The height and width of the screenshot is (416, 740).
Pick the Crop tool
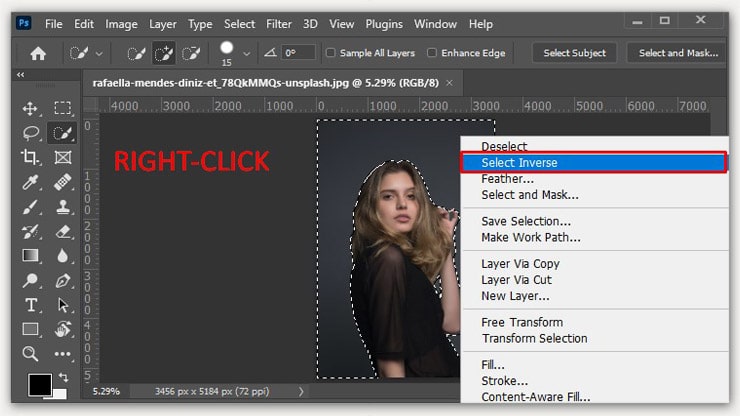tap(30, 157)
